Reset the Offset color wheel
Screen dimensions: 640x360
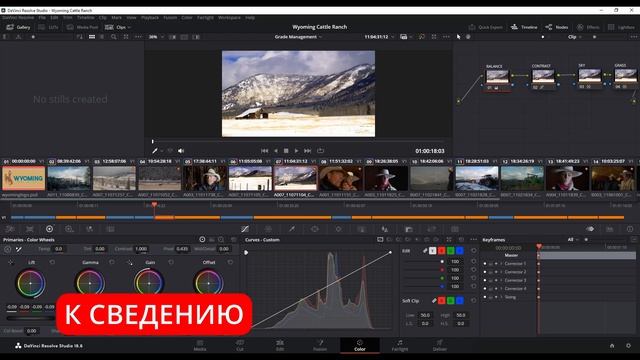[230, 262]
